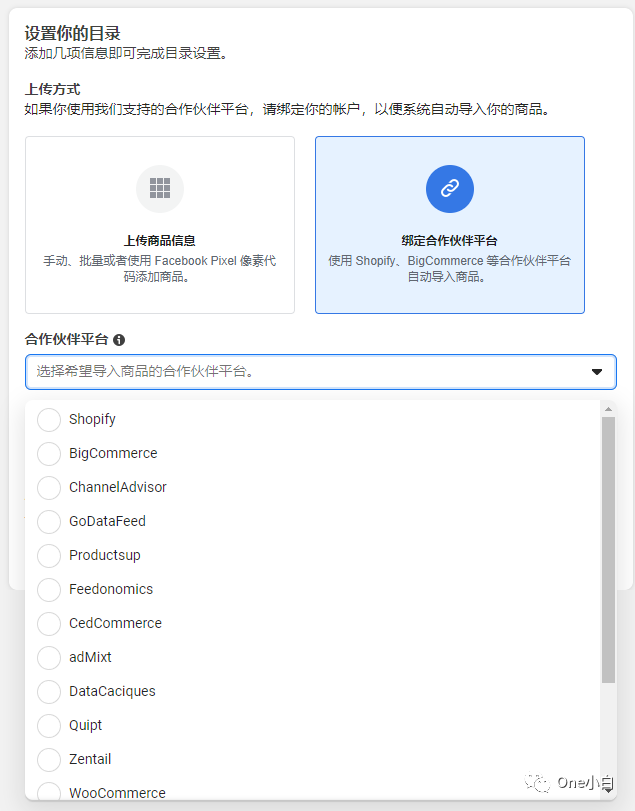635x811 pixels.
Task: Select the GoDataFeed radio button
Action: pos(49,522)
